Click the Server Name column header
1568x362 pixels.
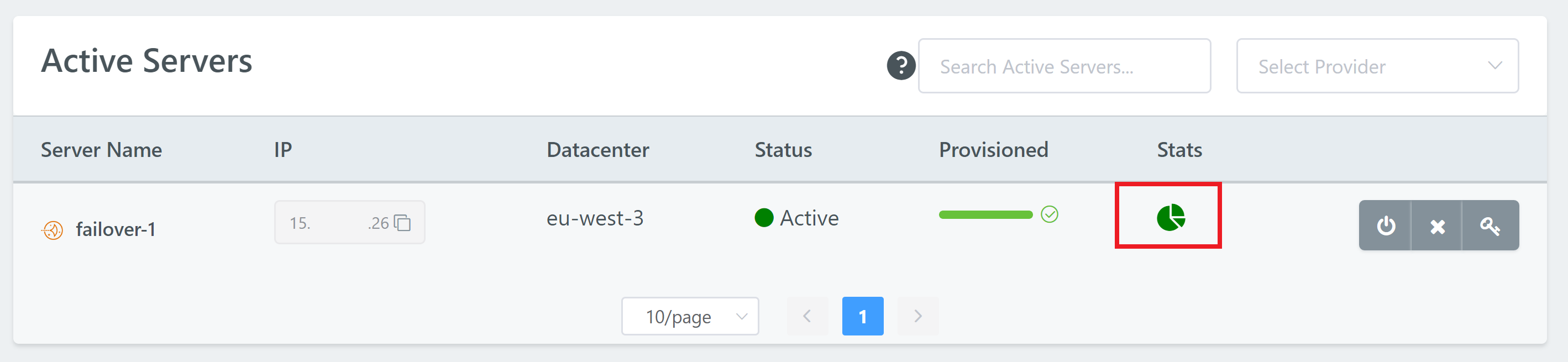click(101, 150)
